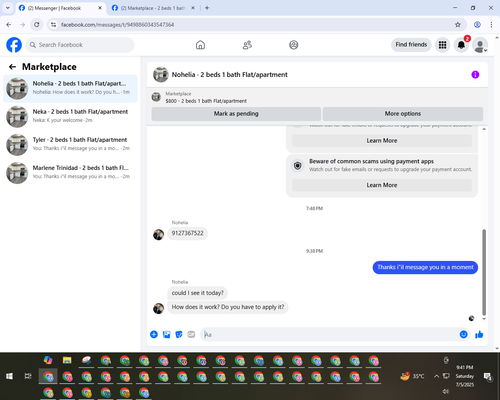Open Chrome three-dot menu
Image resolution: width=500 pixels, height=400 pixels.
click(x=491, y=25)
